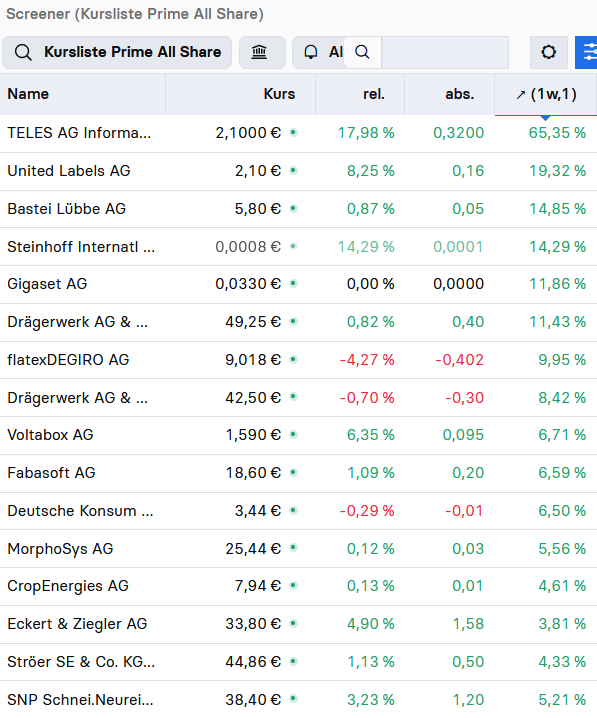
Task: Sort by the Kurs column header
Action: coord(279,94)
